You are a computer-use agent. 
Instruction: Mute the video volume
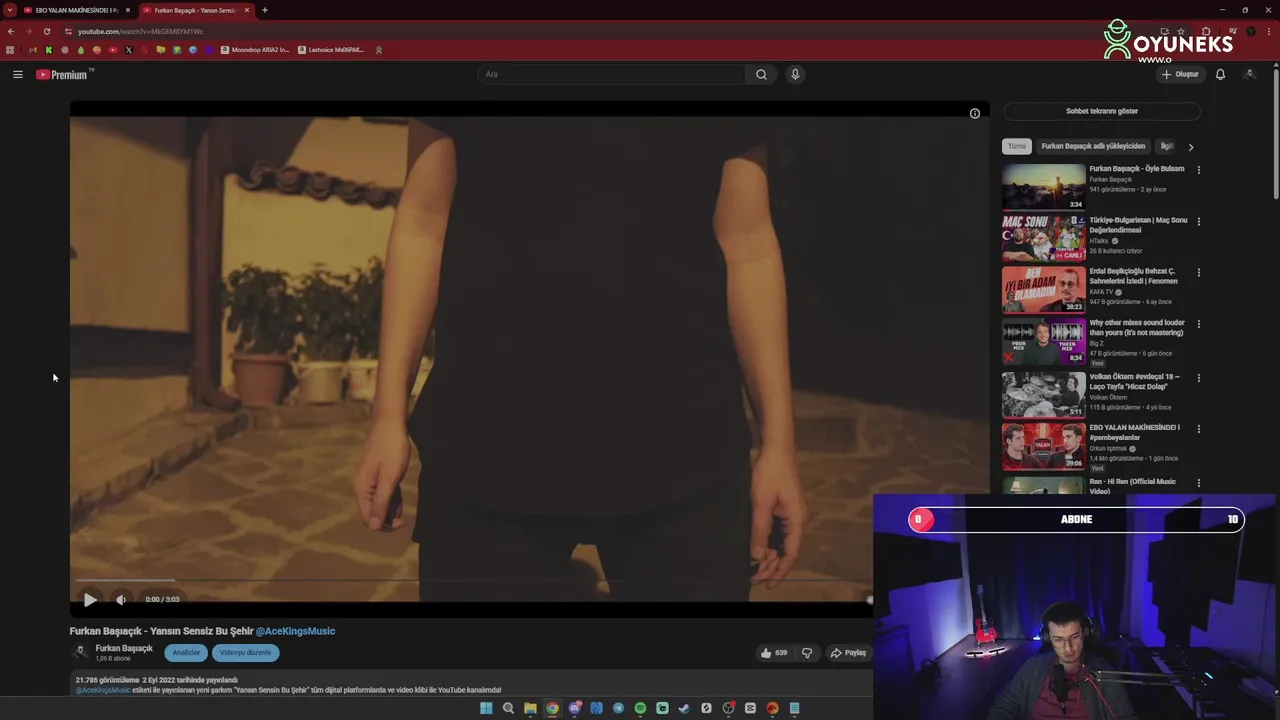pos(121,599)
